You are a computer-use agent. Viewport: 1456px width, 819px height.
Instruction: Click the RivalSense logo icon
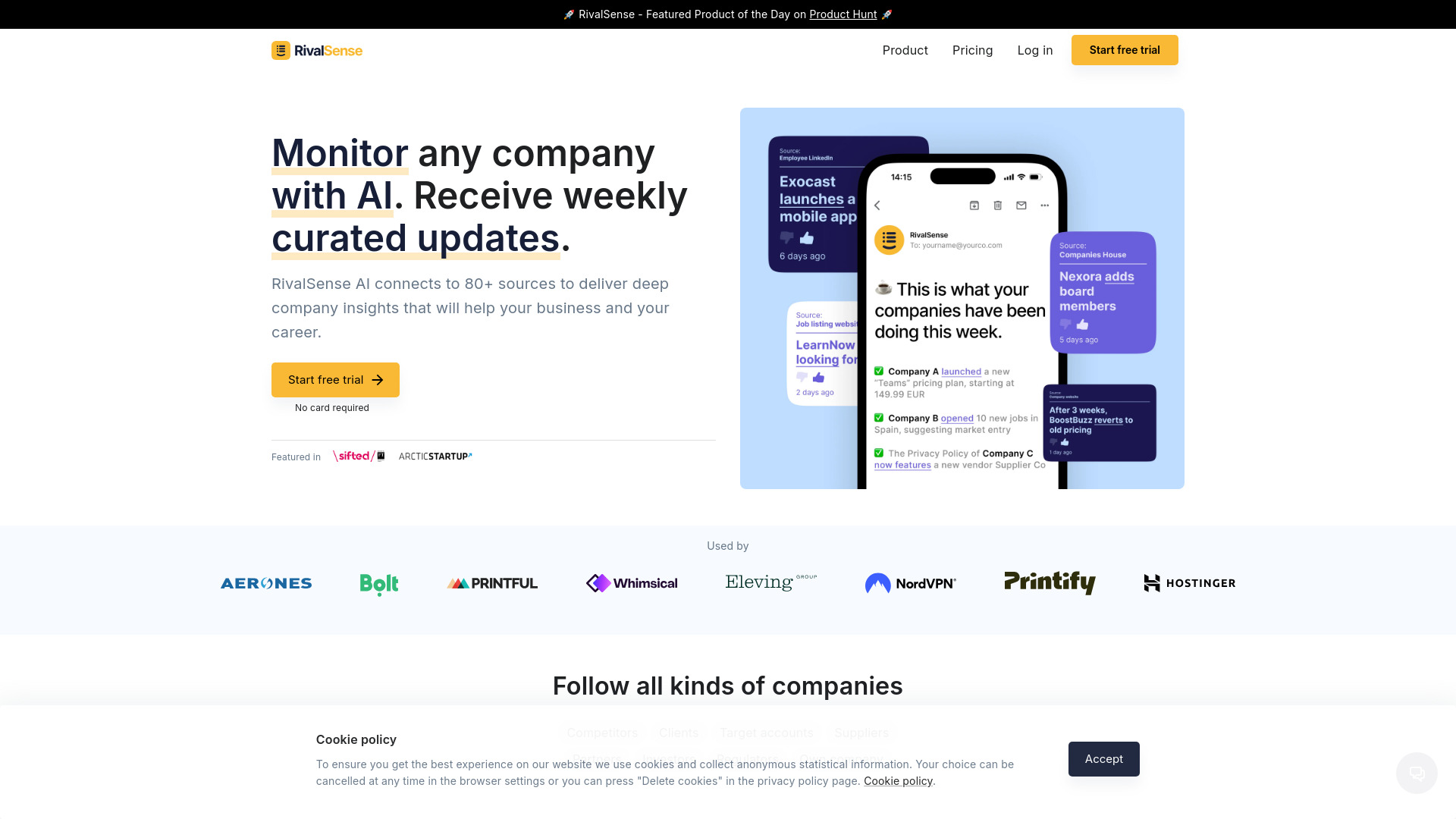click(281, 50)
